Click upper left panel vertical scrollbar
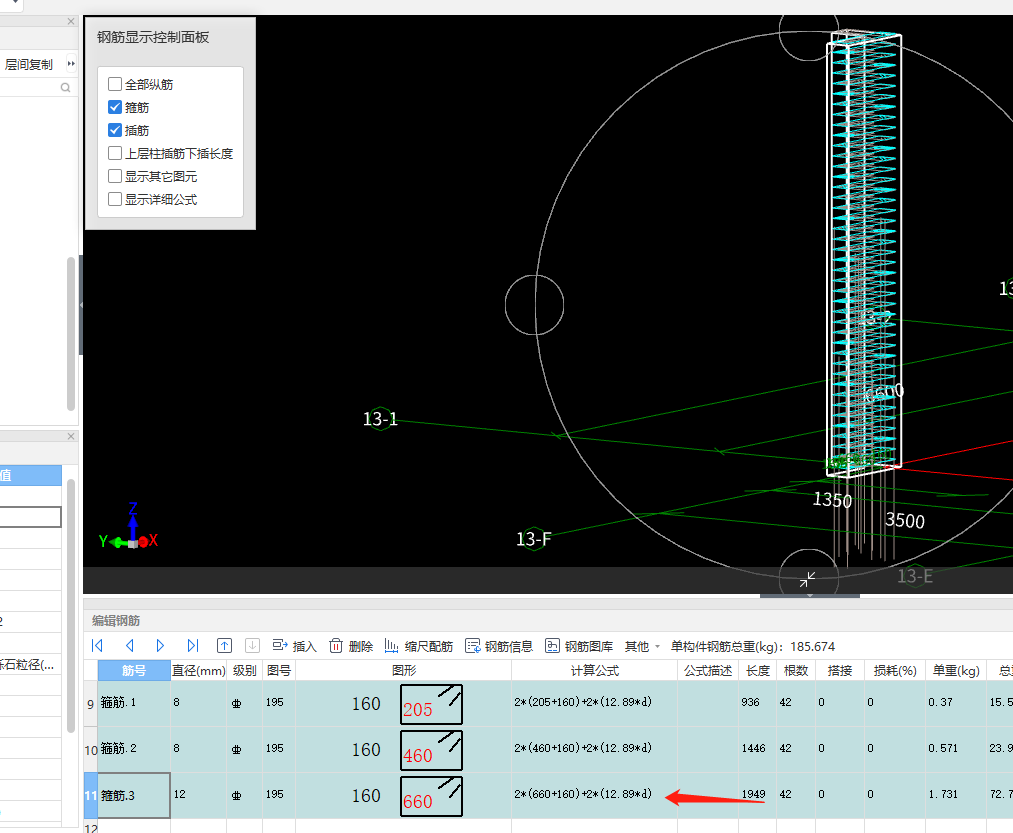This screenshot has width=1013, height=833. [x=71, y=333]
